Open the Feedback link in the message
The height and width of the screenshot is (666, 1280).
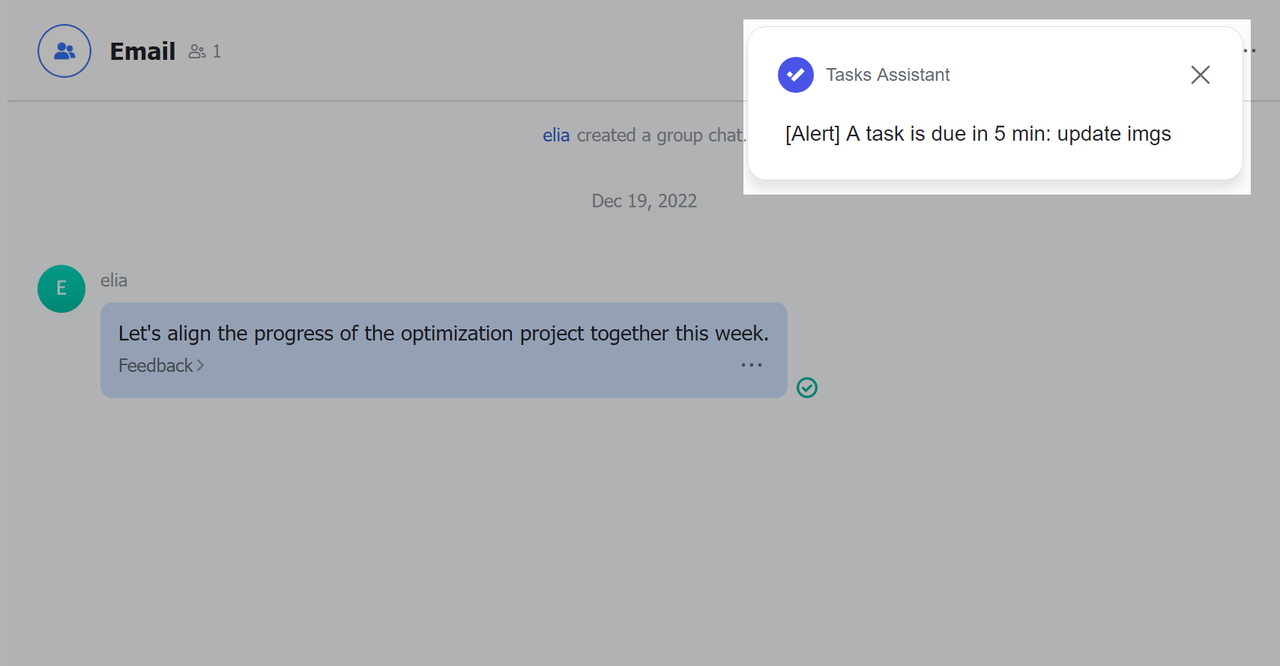click(155, 366)
